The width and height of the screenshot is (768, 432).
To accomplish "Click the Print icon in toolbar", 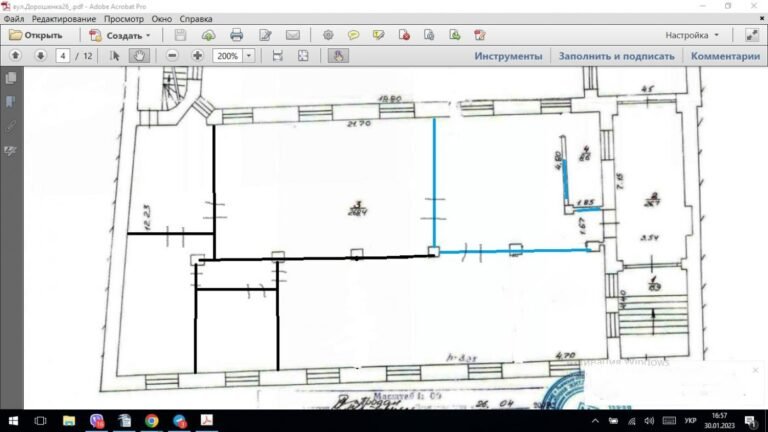I will pos(237,35).
